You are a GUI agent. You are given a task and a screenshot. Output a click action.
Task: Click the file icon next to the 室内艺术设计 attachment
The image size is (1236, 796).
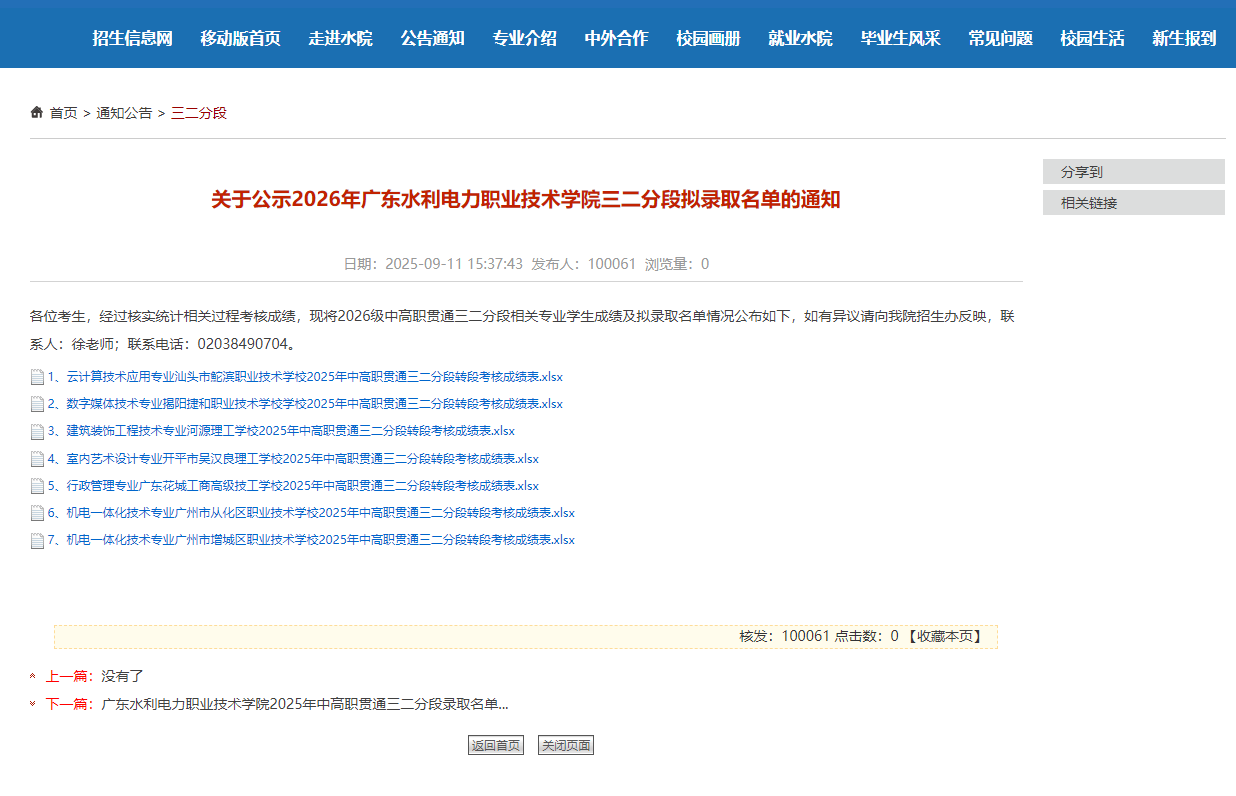36,458
